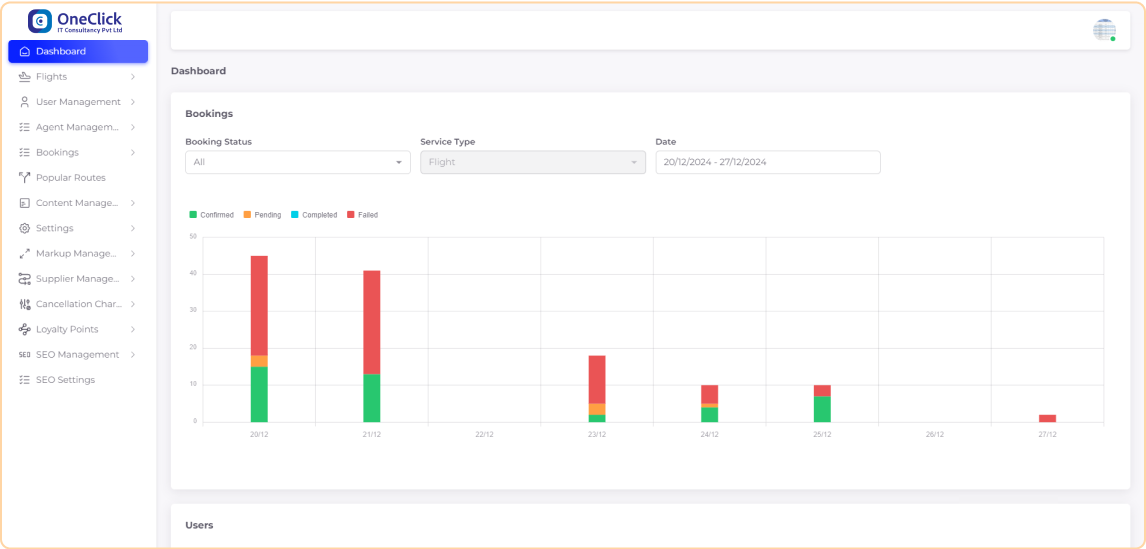
Task: Click the Content Management icon
Action: pyautogui.click(x=25, y=203)
